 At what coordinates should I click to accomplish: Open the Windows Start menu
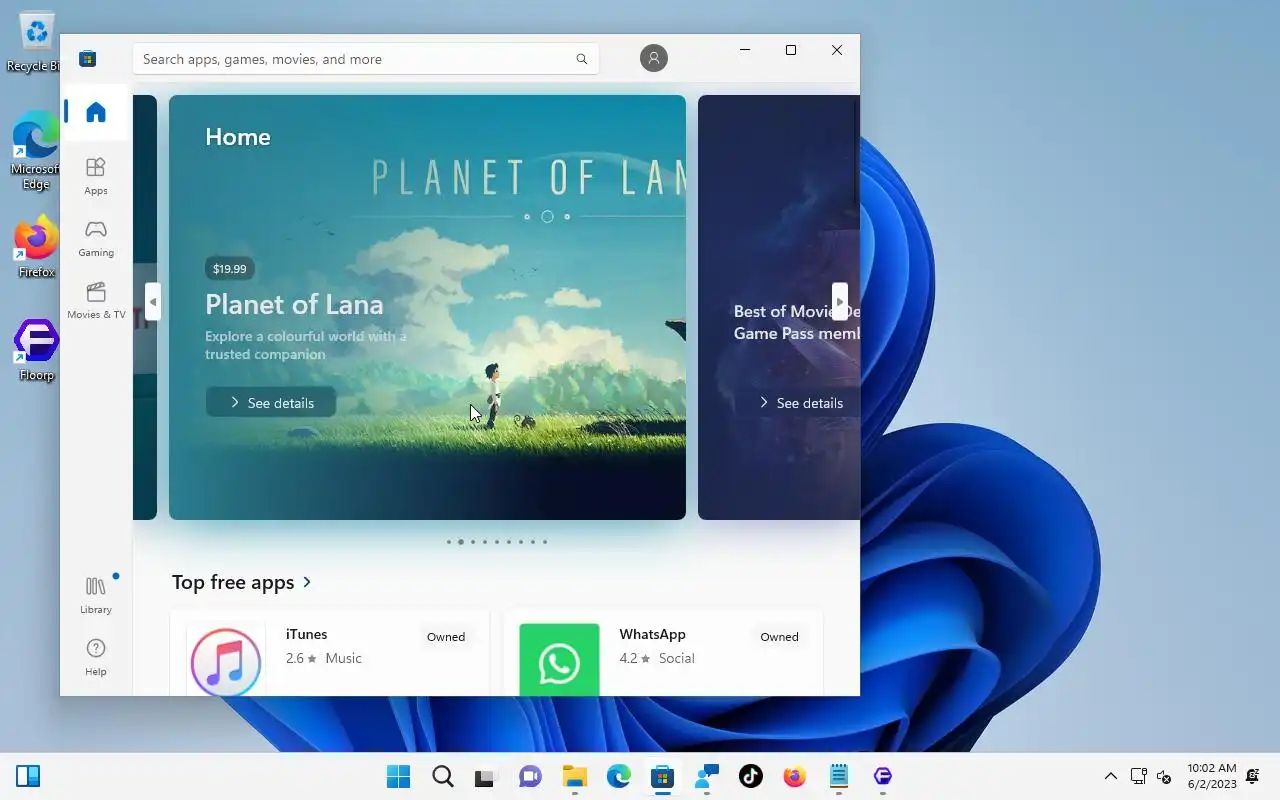[x=398, y=776]
